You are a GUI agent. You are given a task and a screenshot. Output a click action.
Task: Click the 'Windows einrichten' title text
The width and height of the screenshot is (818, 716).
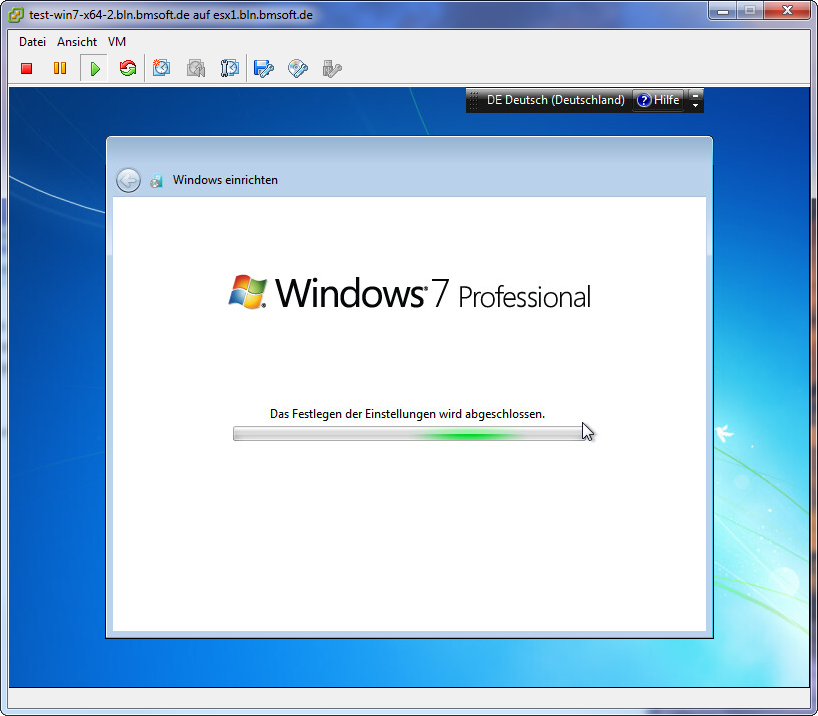225,180
